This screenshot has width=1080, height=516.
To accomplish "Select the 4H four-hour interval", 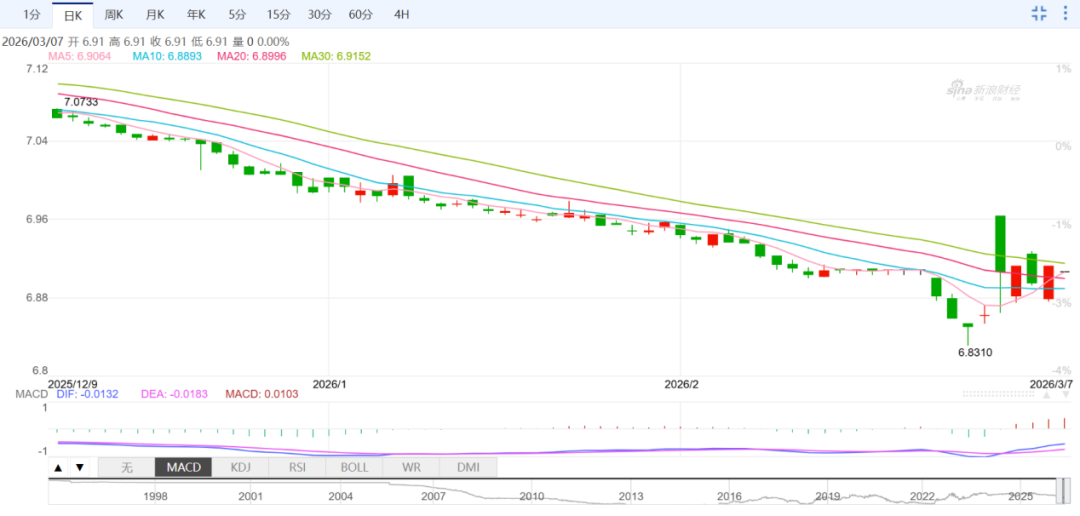I will click(401, 14).
